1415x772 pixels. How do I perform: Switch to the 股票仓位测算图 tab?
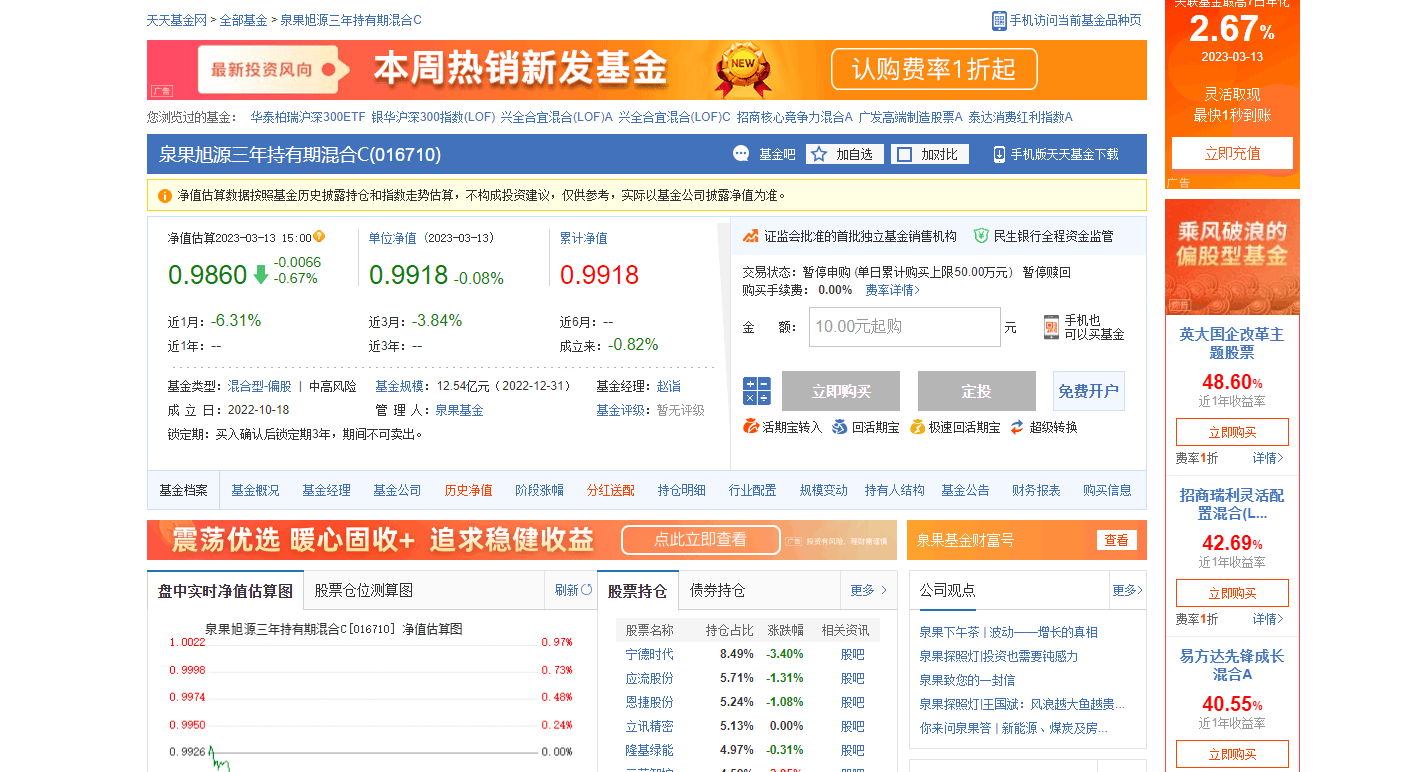click(x=363, y=590)
